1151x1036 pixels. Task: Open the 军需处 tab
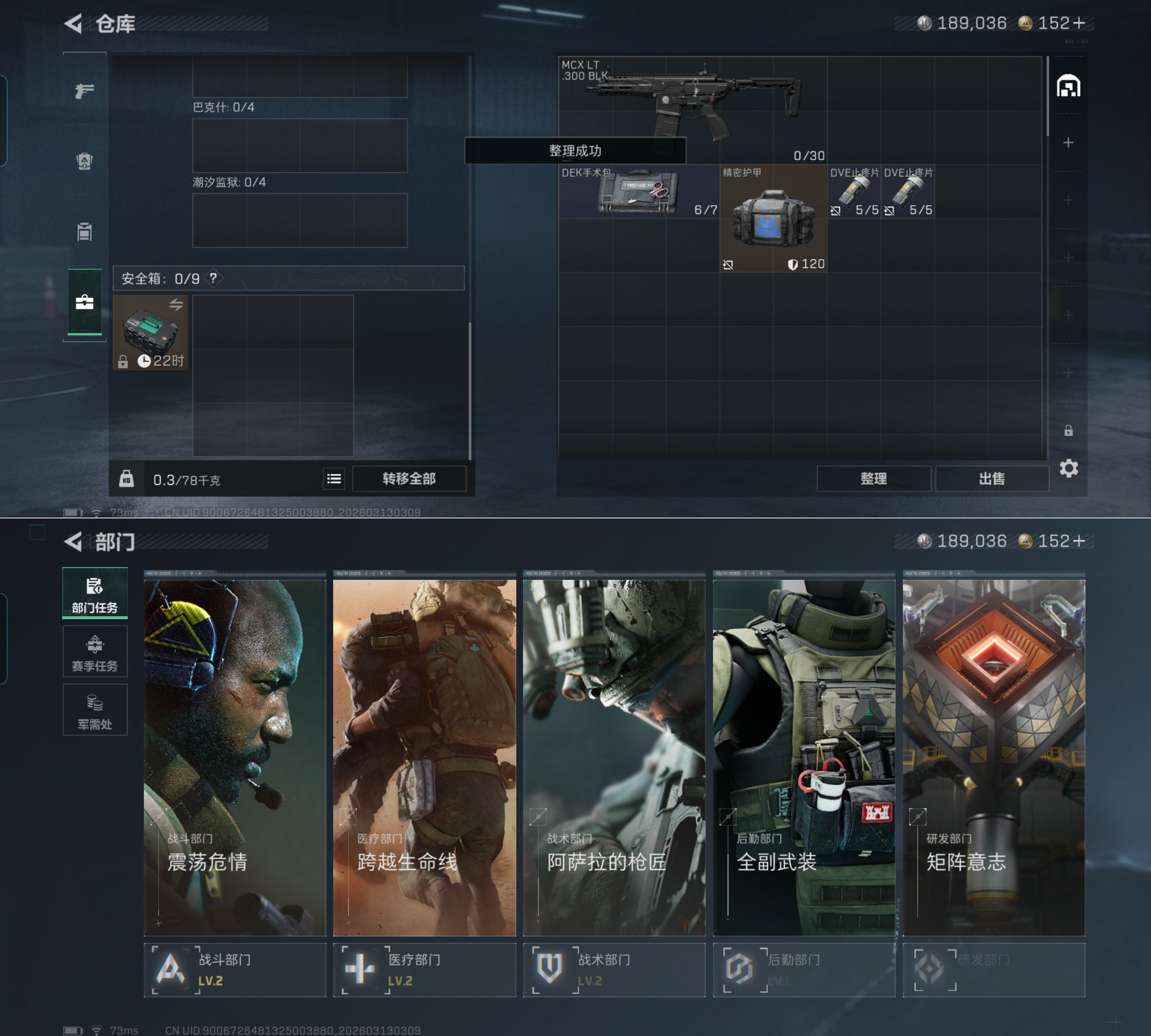[94, 710]
